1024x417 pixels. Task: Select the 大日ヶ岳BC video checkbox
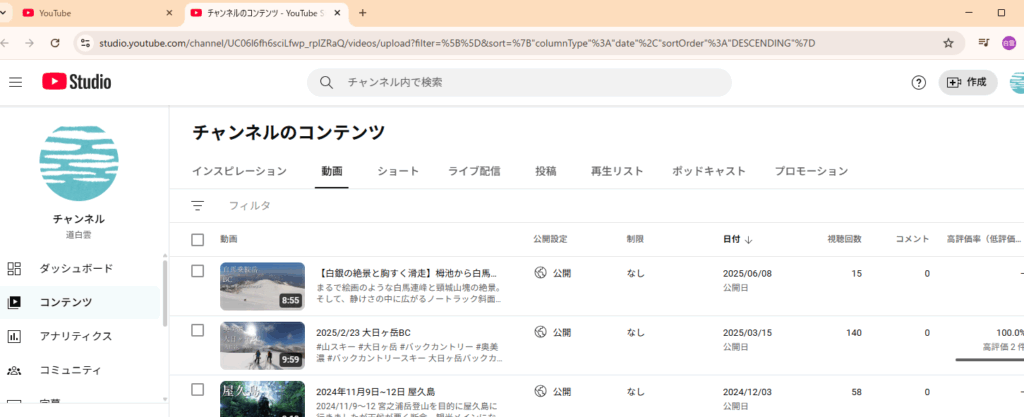(x=198, y=330)
